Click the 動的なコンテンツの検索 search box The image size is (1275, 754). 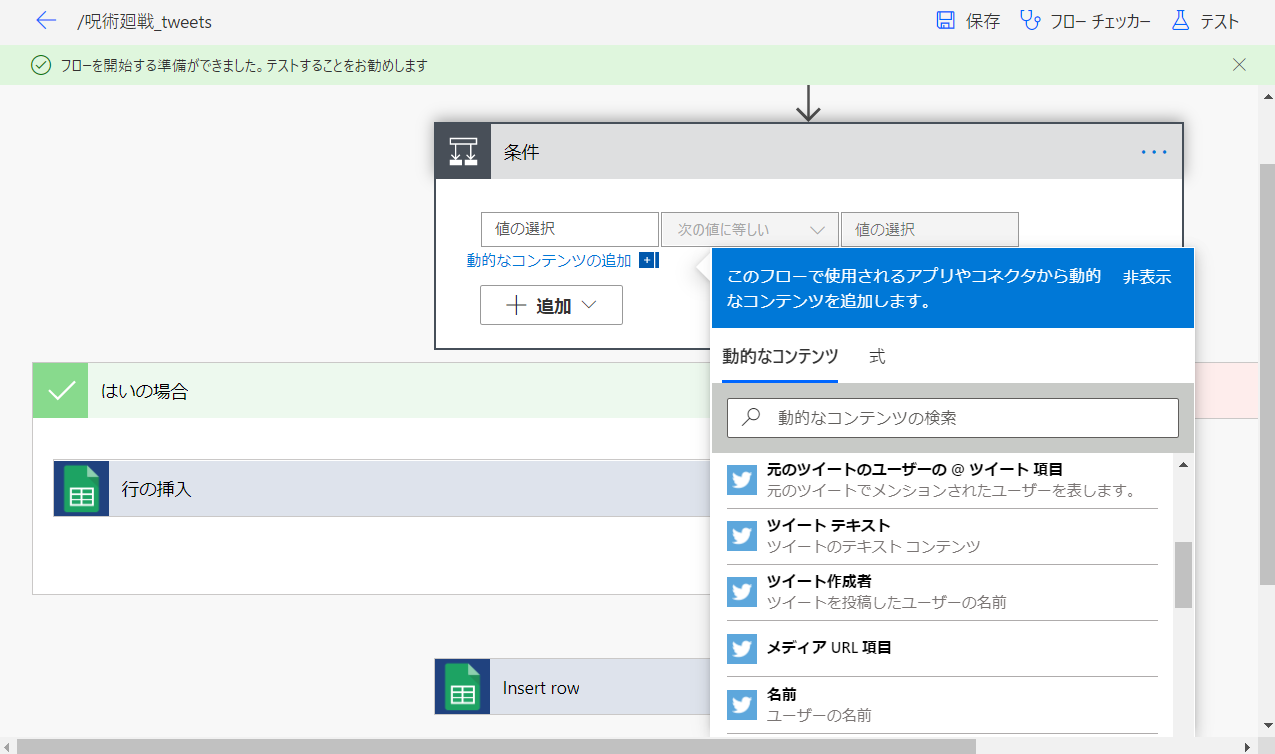[953, 418]
